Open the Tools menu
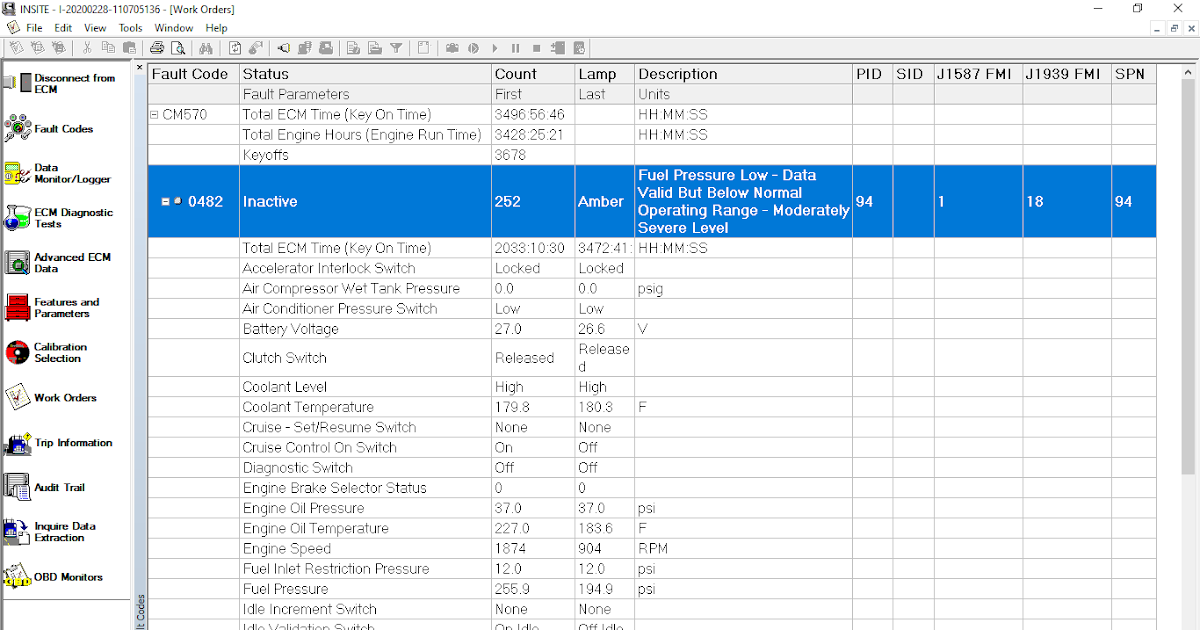 tap(130, 27)
